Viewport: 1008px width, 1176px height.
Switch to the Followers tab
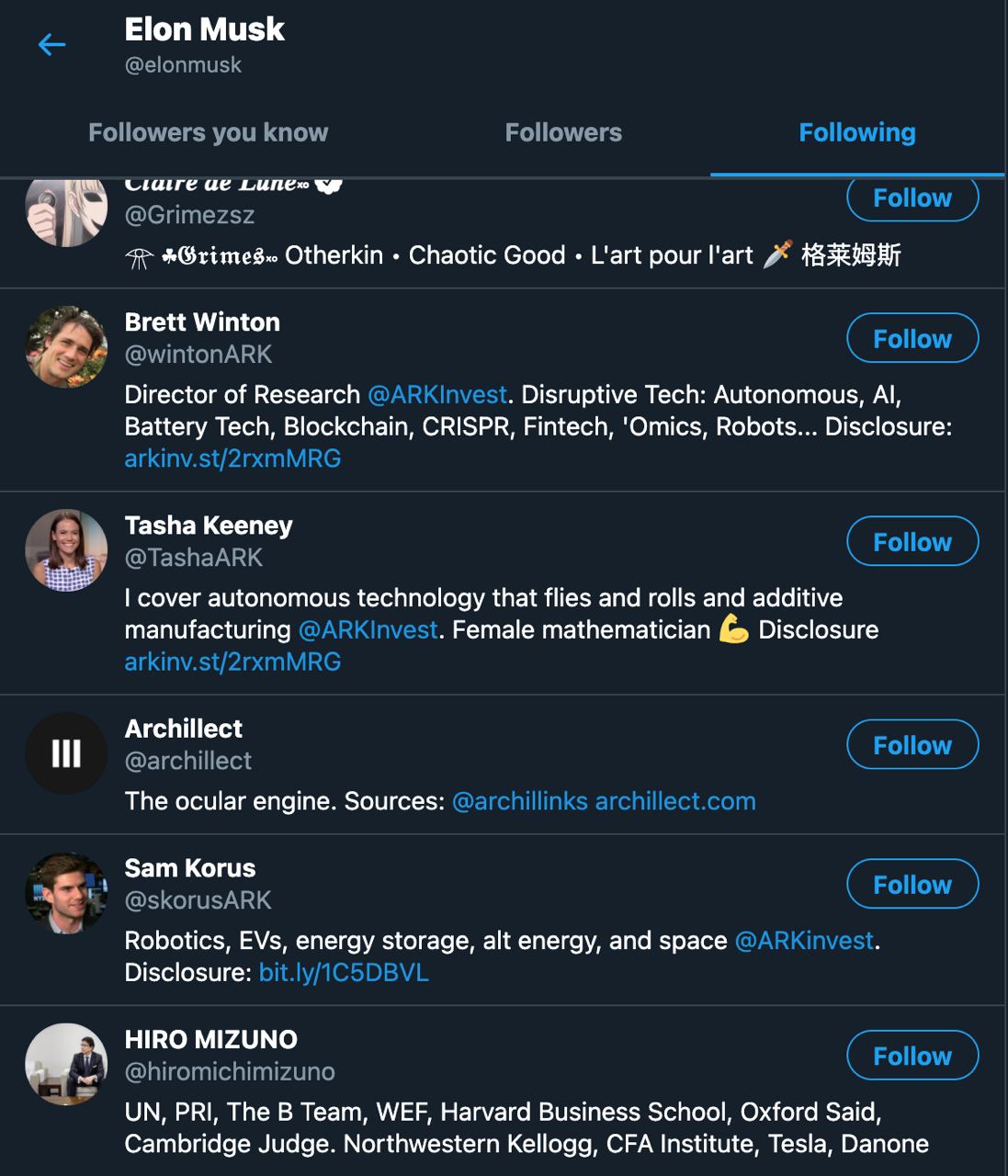[563, 133]
